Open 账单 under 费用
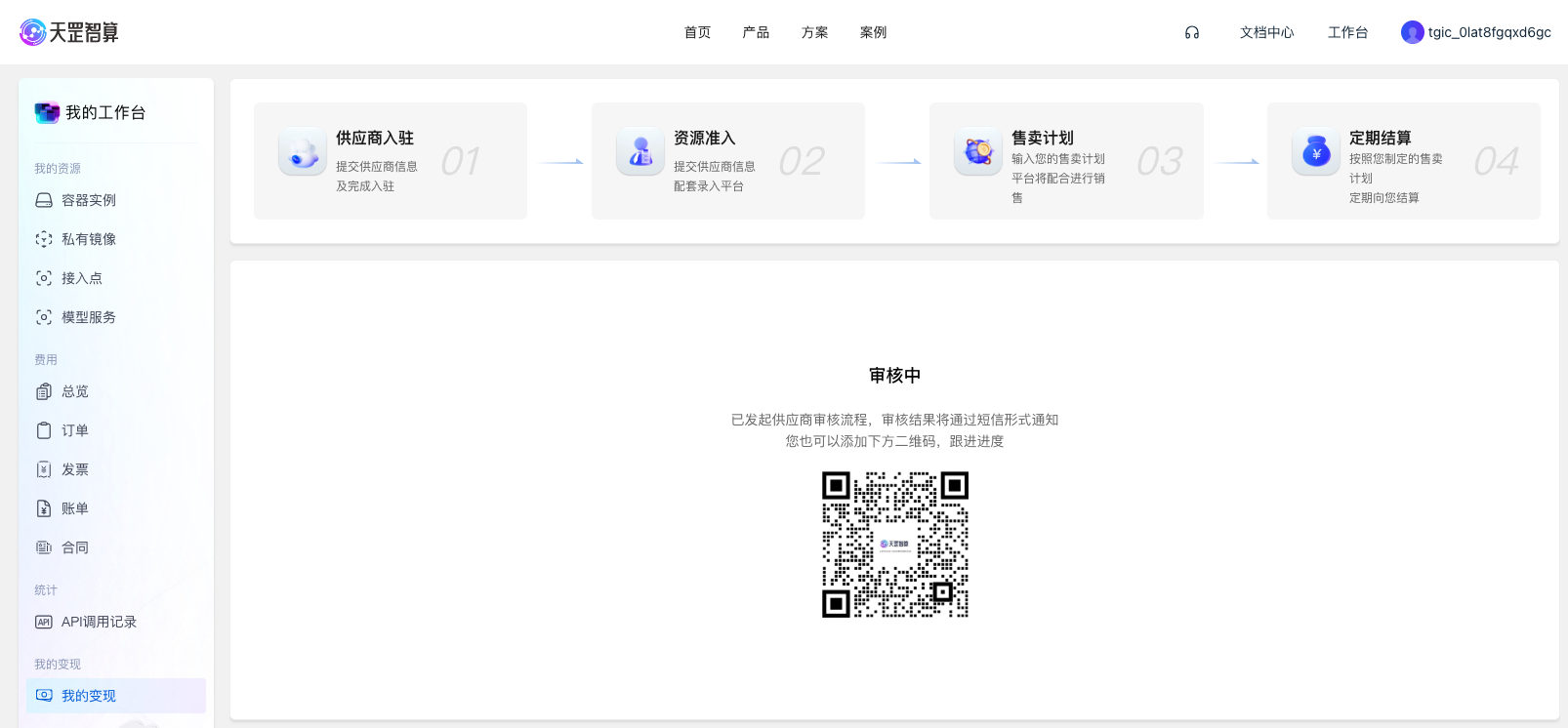 (x=116, y=508)
